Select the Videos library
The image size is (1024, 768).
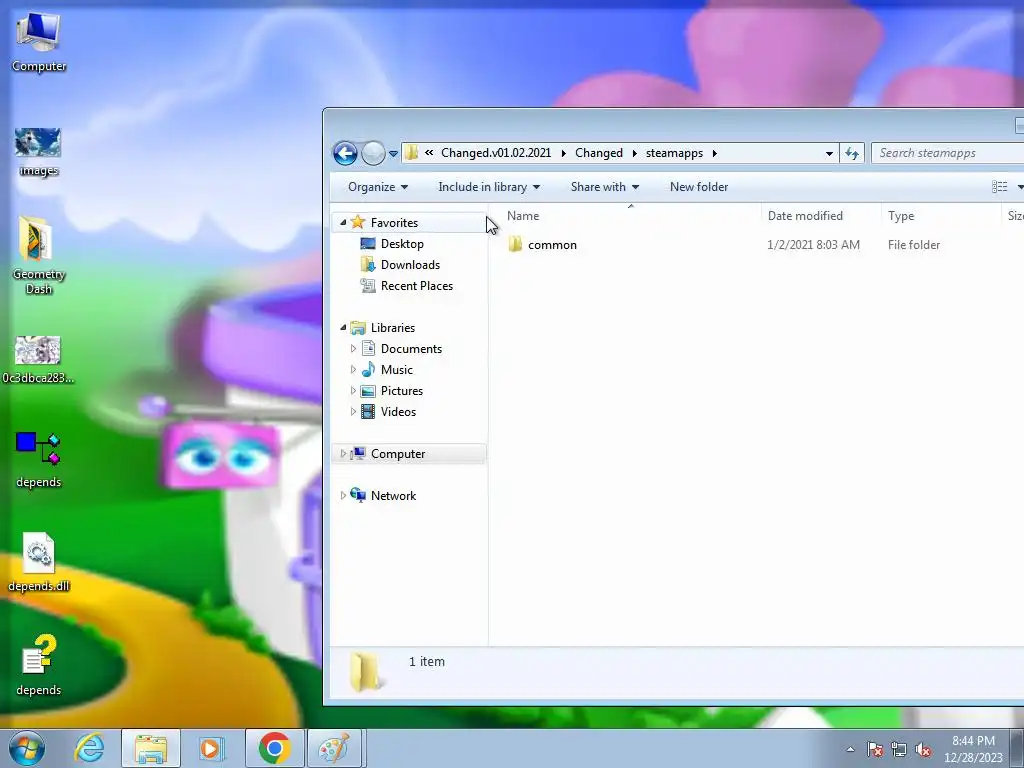(398, 411)
